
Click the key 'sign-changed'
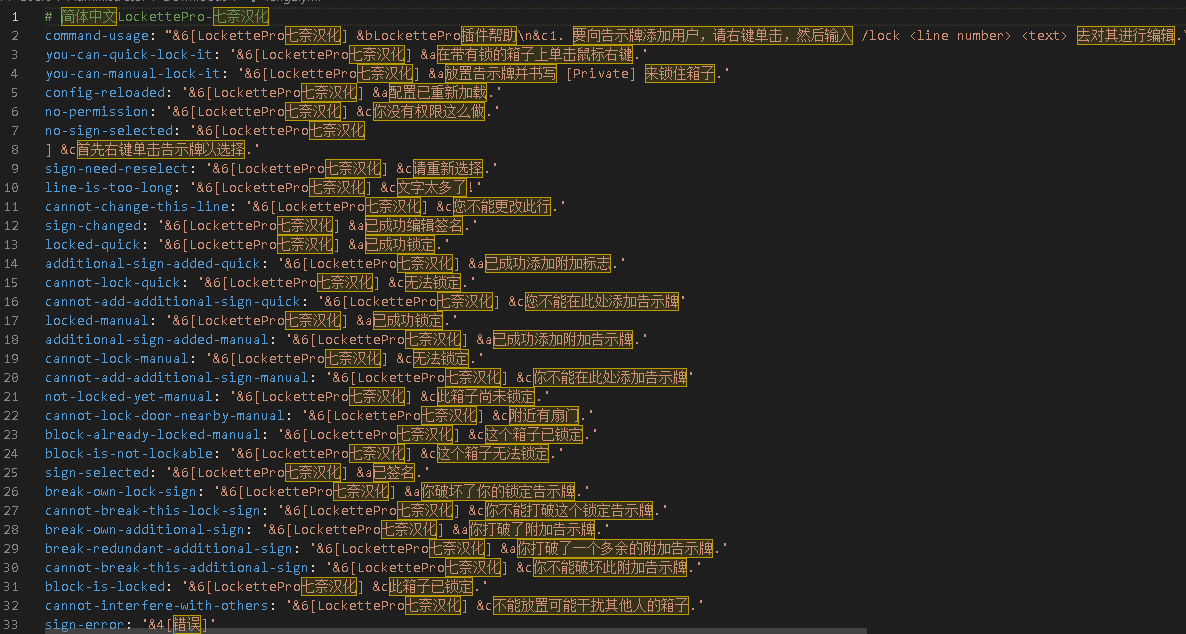(x=92, y=225)
